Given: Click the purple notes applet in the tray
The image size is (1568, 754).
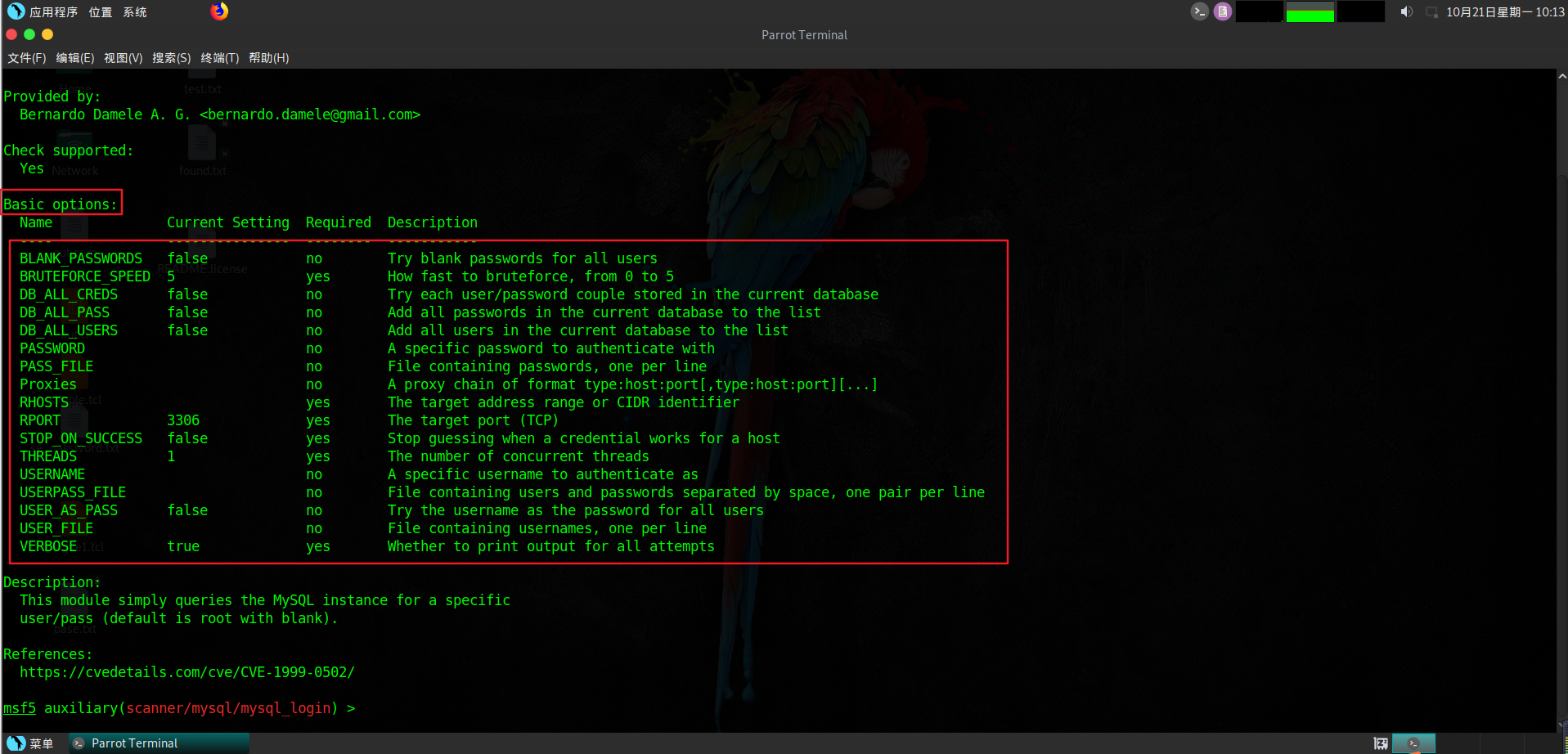Looking at the screenshot, I should (x=1221, y=11).
